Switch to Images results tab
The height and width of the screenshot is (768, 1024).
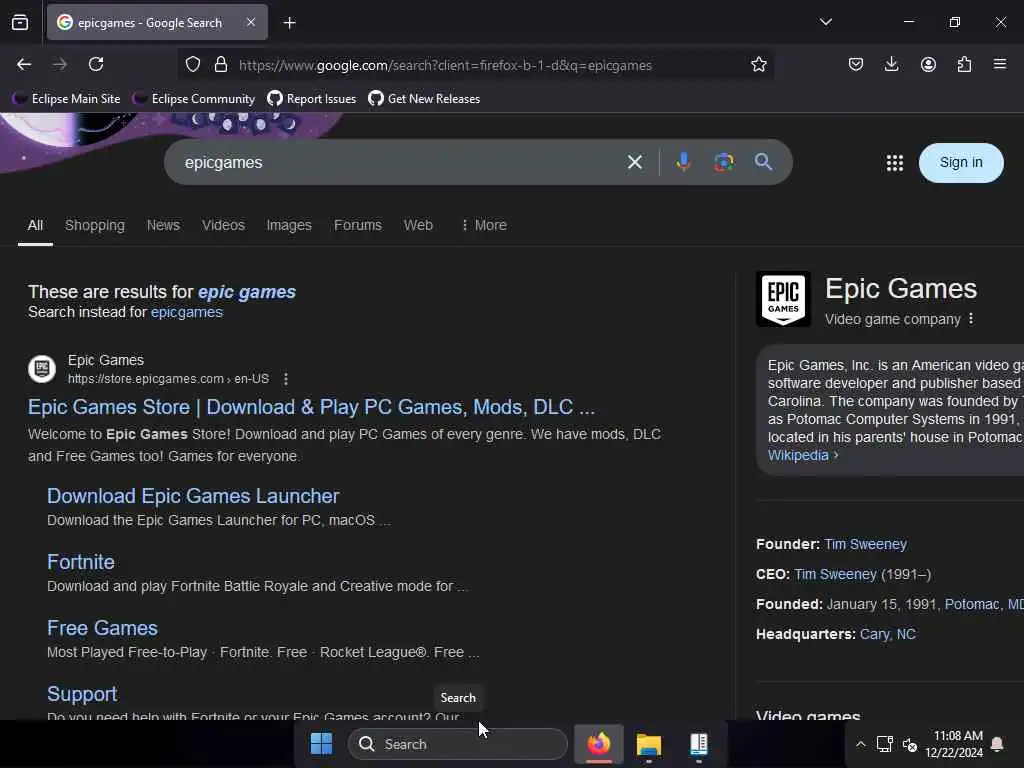point(289,225)
